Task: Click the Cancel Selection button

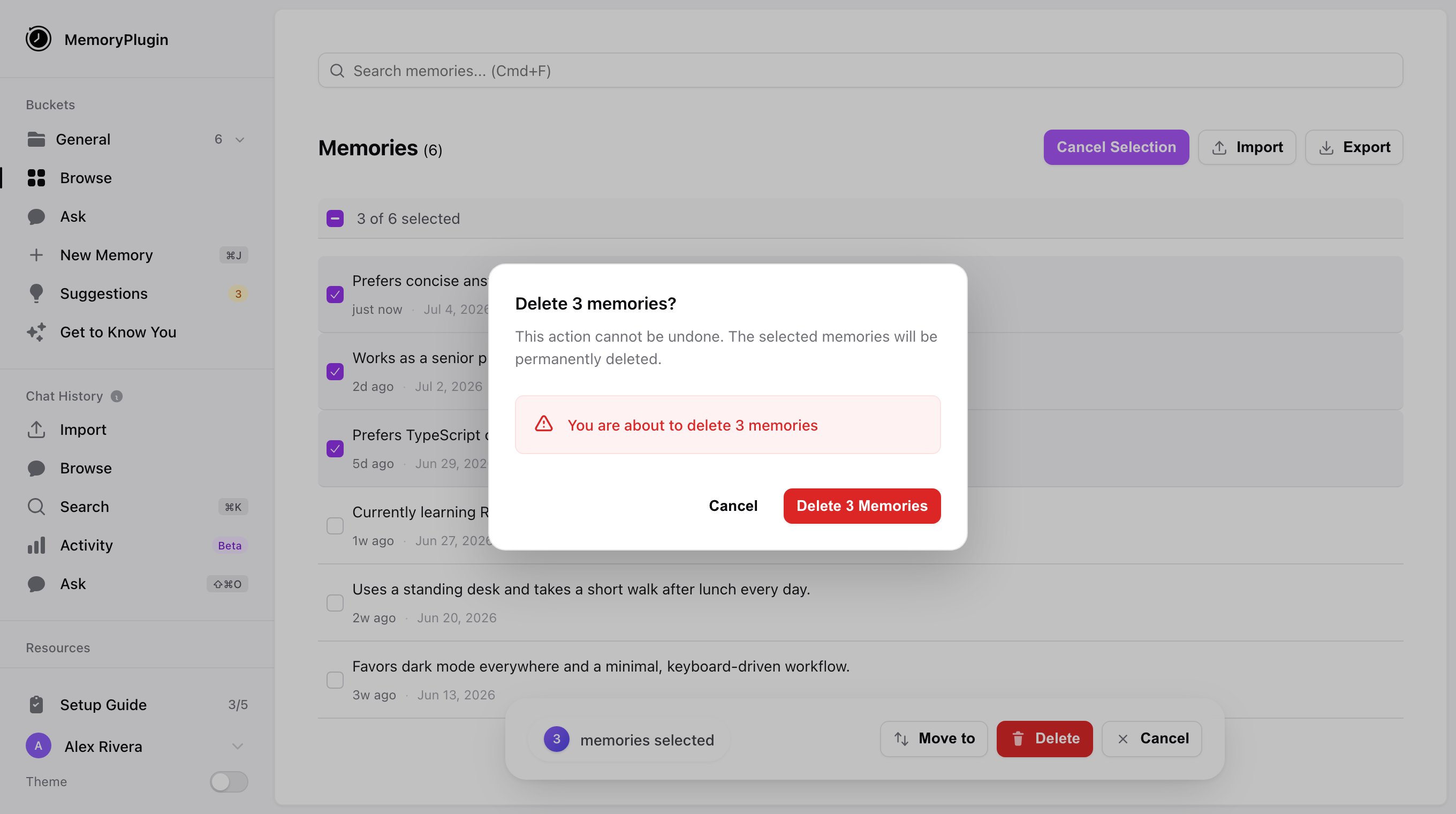Action: click(1116, 147)
